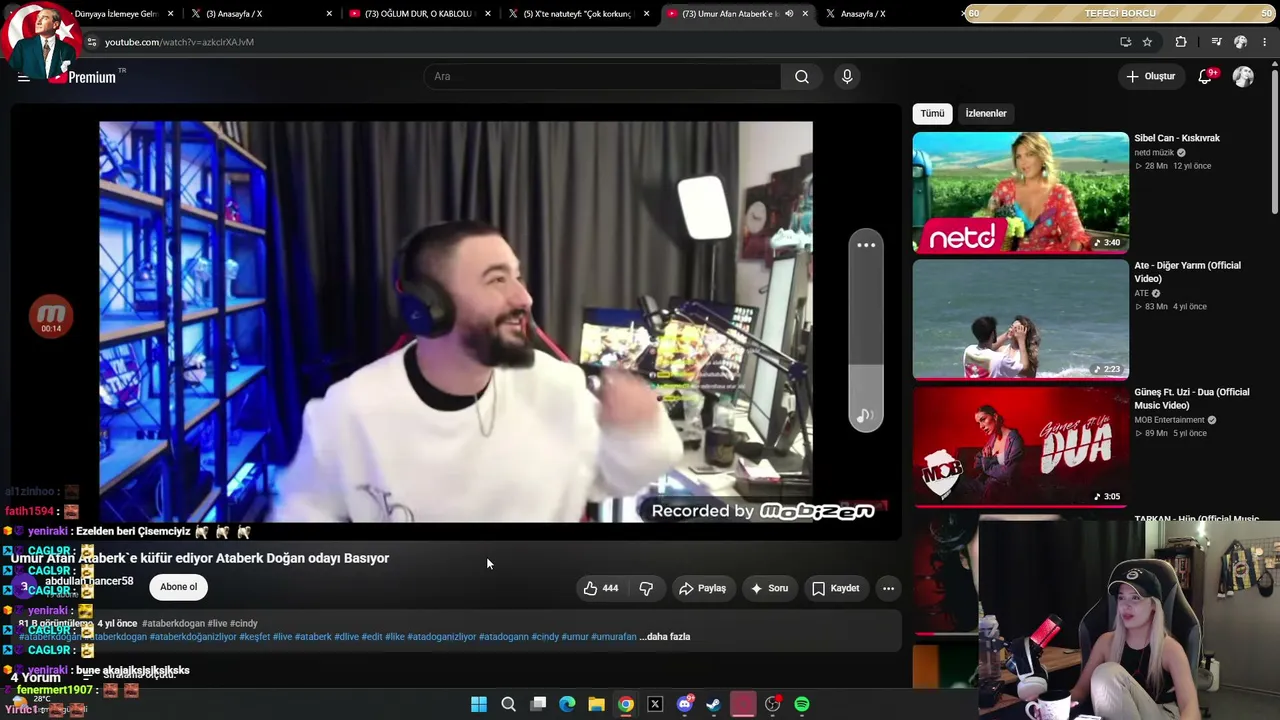Open the Windows Start menu
This screenshot has width=1280, height=720.
click(x=479, y=705)
